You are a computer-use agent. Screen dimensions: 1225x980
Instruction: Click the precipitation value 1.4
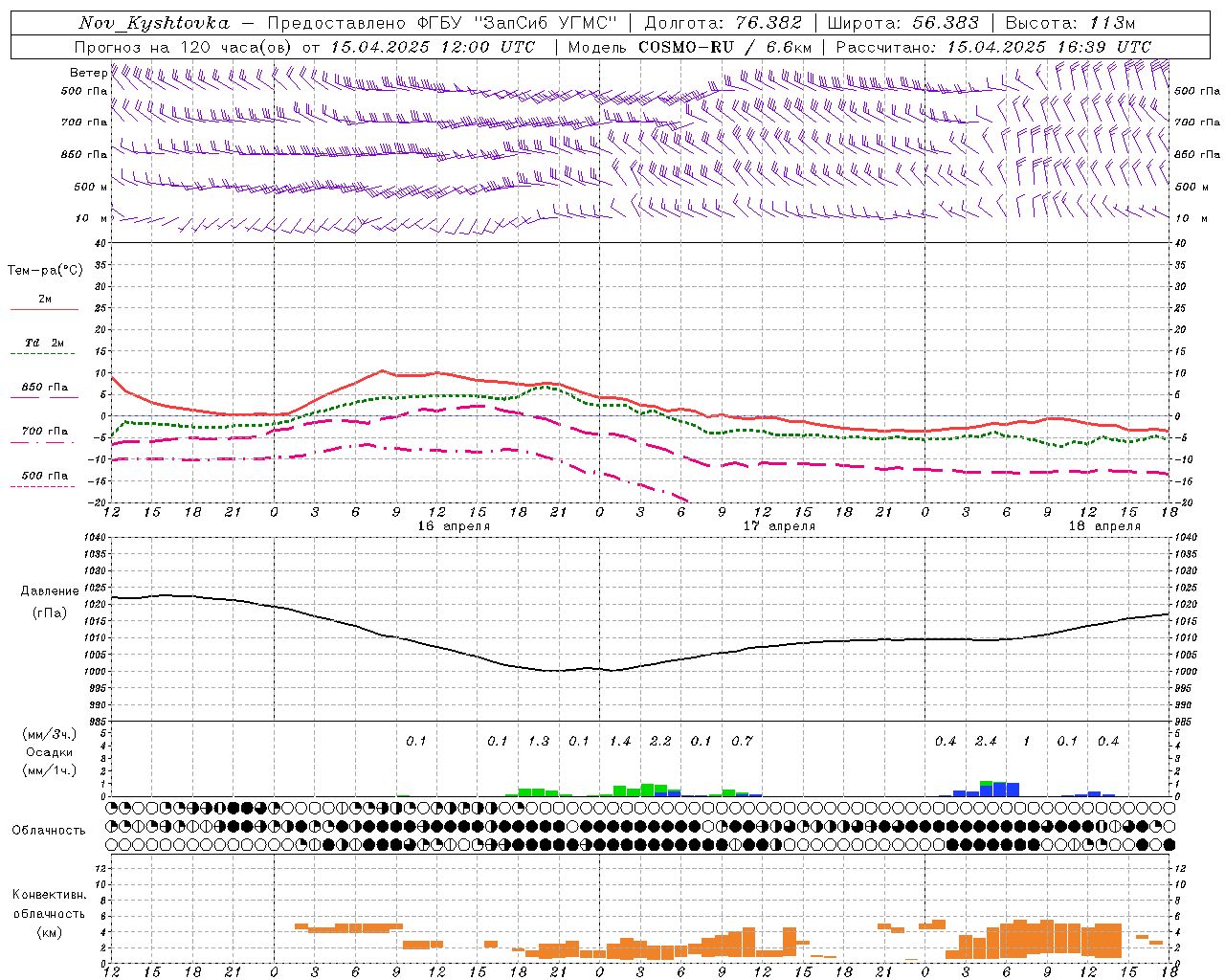pyautogui.click(x=620, y=742)
